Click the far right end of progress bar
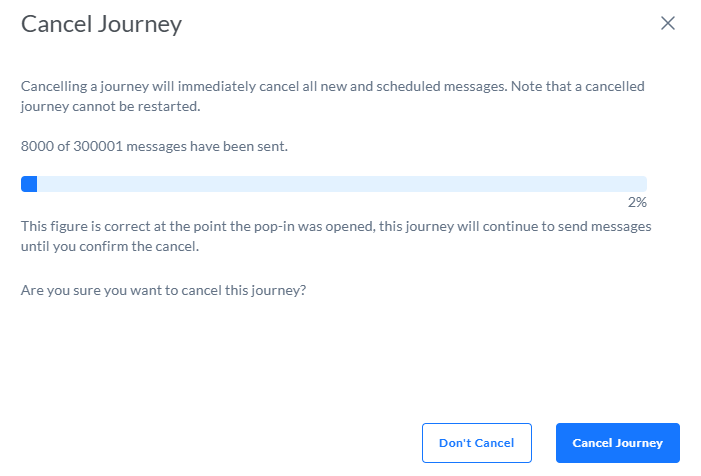This screenshot has height=476, width=701. point(642,184)
